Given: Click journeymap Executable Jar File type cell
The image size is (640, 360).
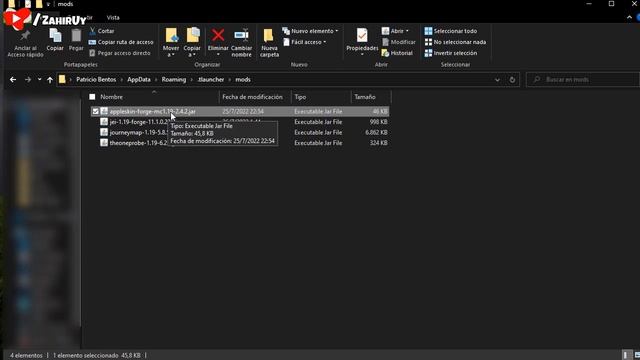Looking at the screenshot, I should point(318,132).
